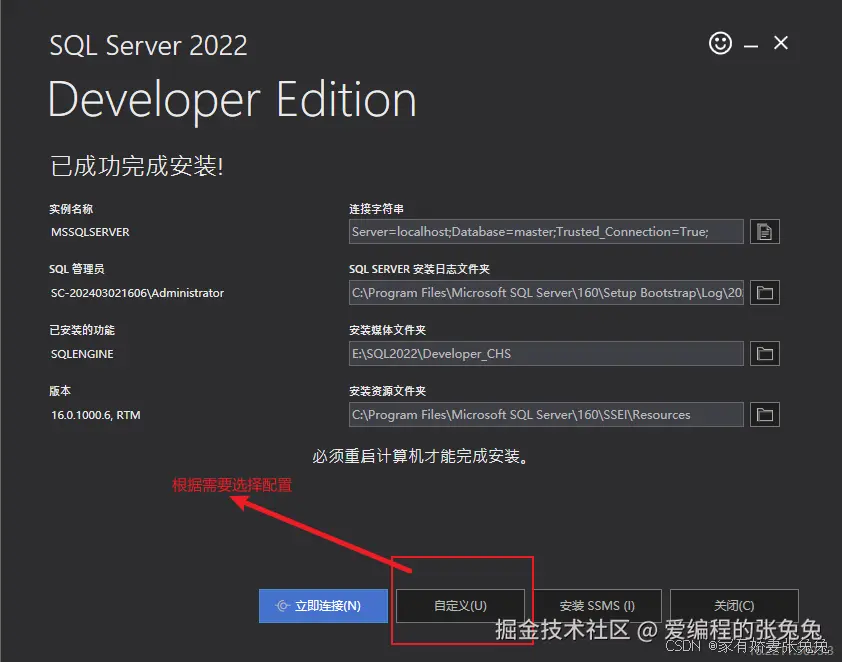
Task: Click the SSEI\Resources path field
Action: [546, 414]
